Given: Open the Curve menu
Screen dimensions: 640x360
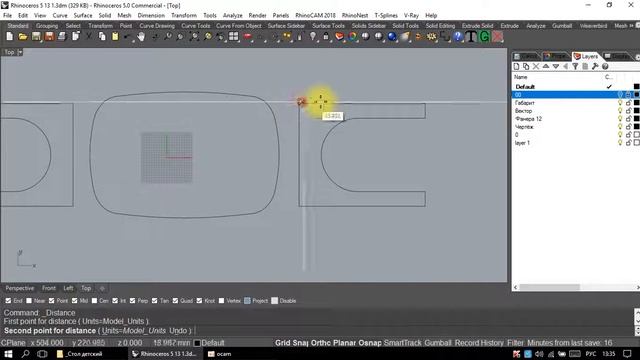Looking at the screenshot, I should point(60,16).
